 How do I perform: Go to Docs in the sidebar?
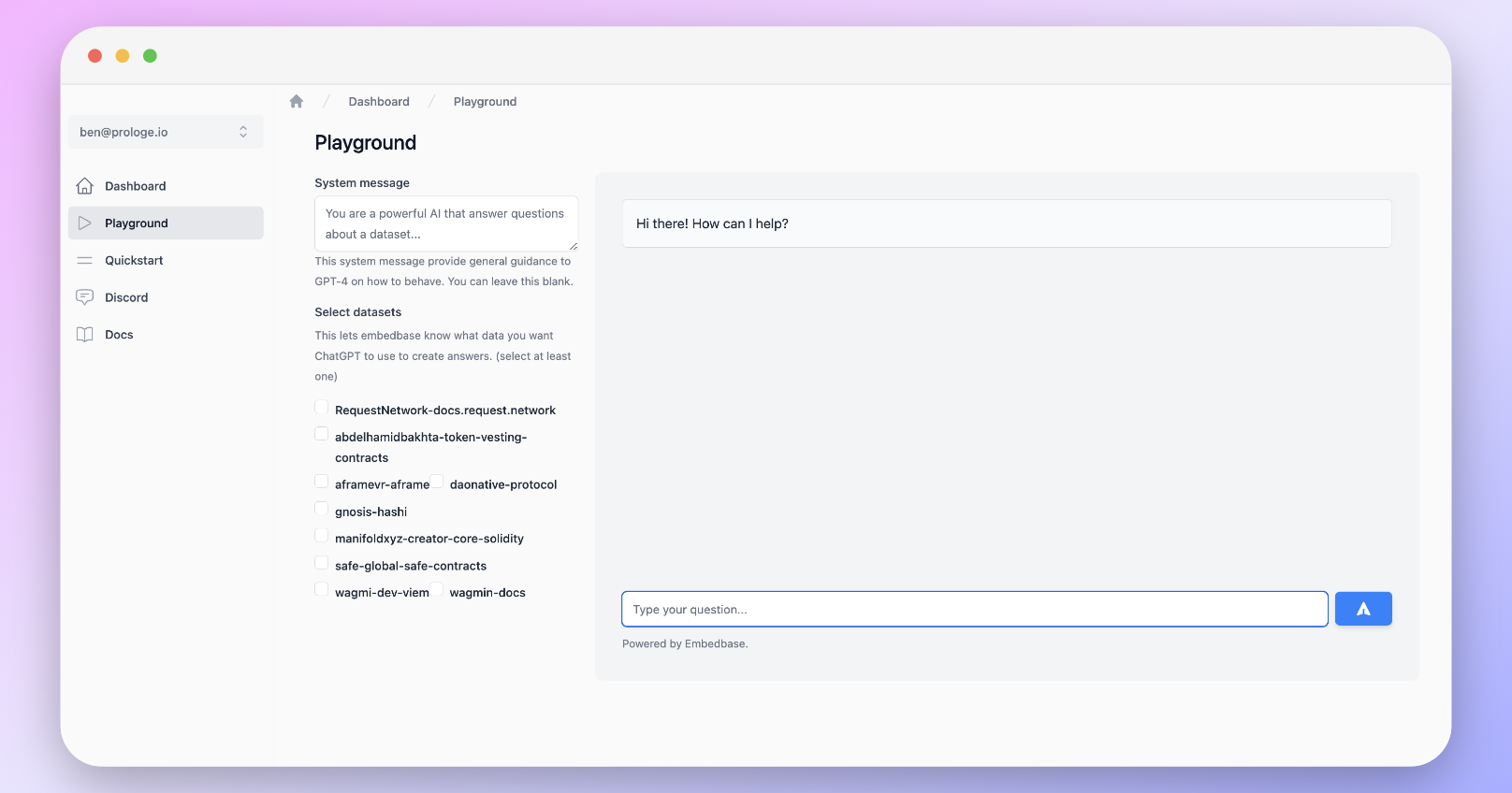click(119, 335)
